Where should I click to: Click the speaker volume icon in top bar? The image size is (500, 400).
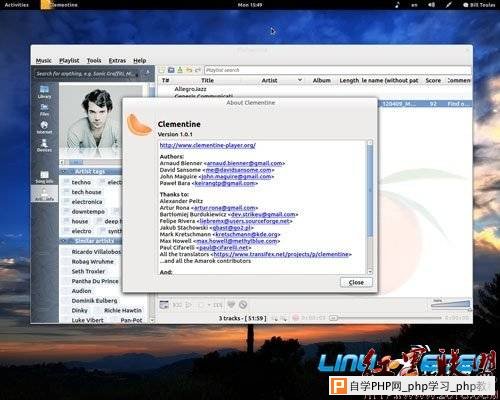(x=431, y=5)
